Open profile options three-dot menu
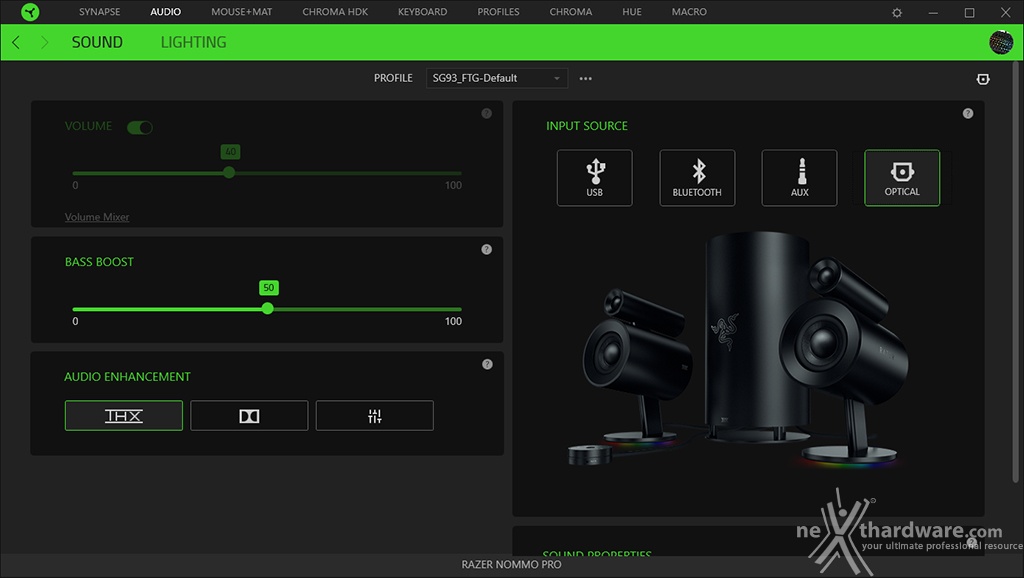The image size is (1024, 578). tap(586, 78)
